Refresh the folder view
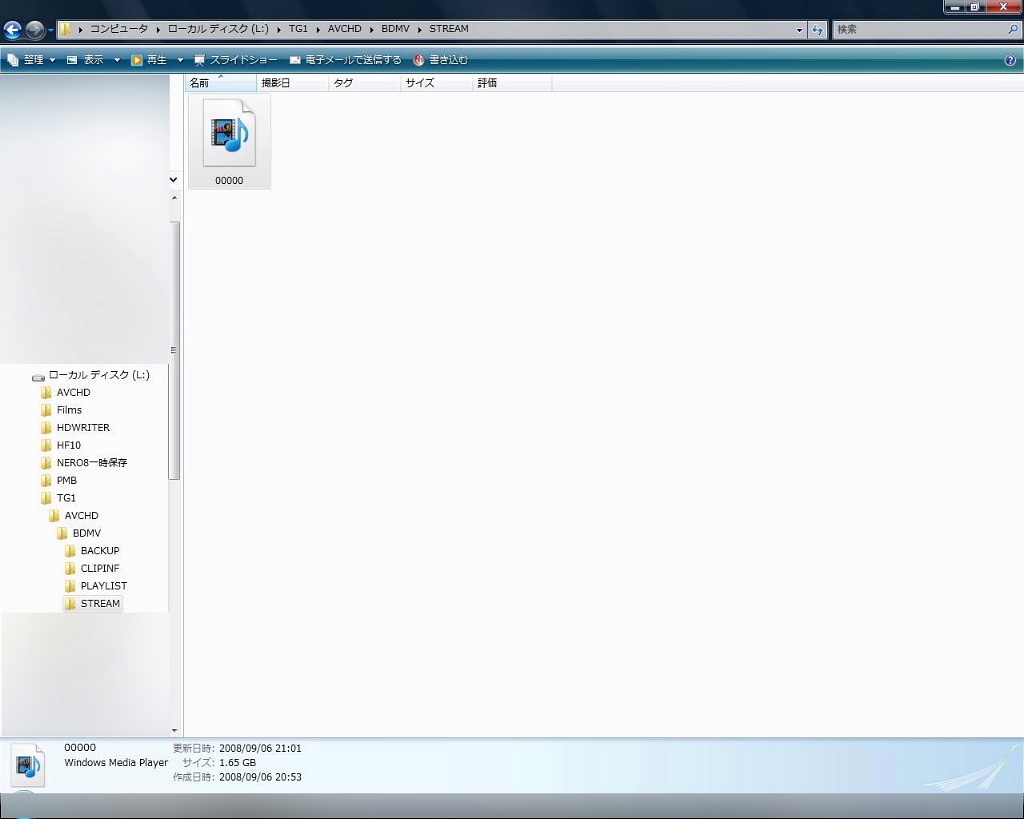The height and width of the screenshot is (819, 1024). point(817,29)
